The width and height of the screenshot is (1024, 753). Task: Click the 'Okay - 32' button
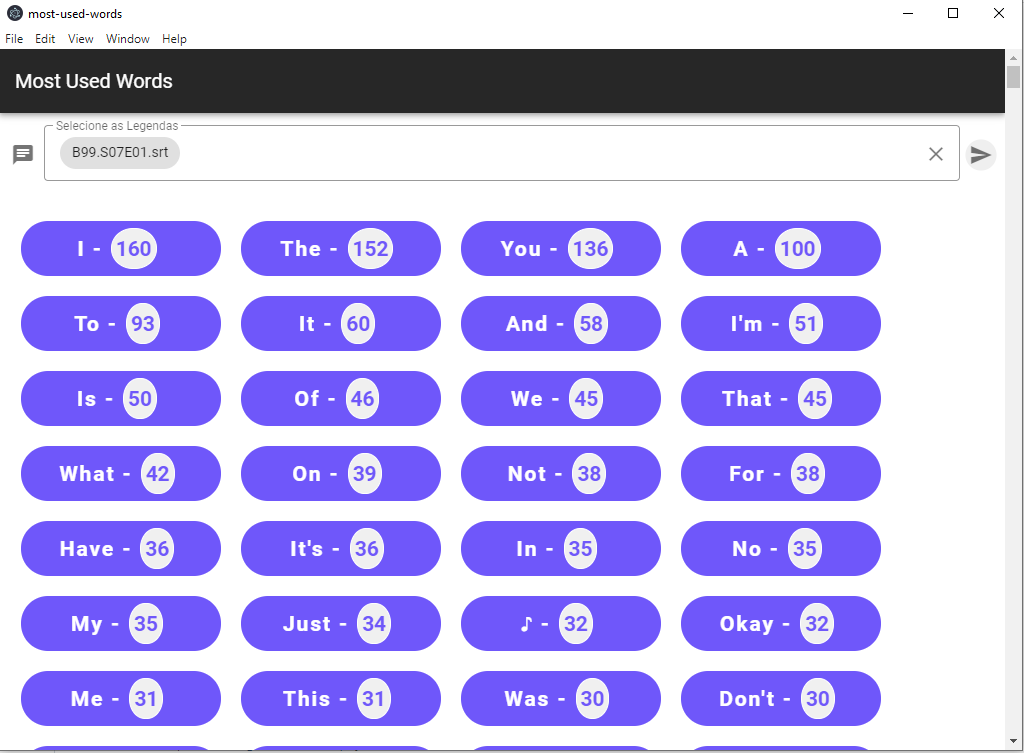(780, 623)
